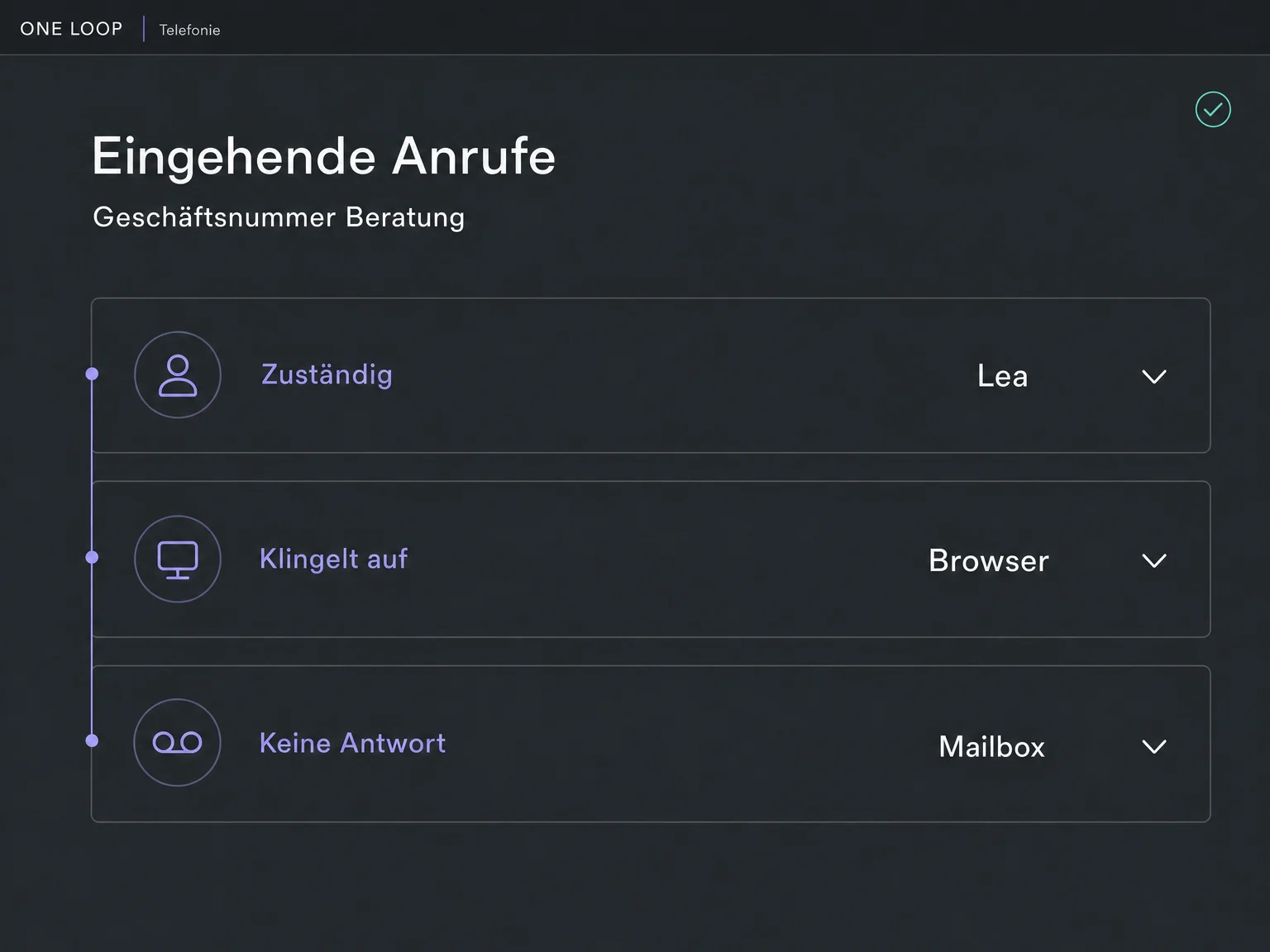Open the Telefonie section label
Image resolution: width=1270 pixels, height=952 pixels.
point(189,30)
